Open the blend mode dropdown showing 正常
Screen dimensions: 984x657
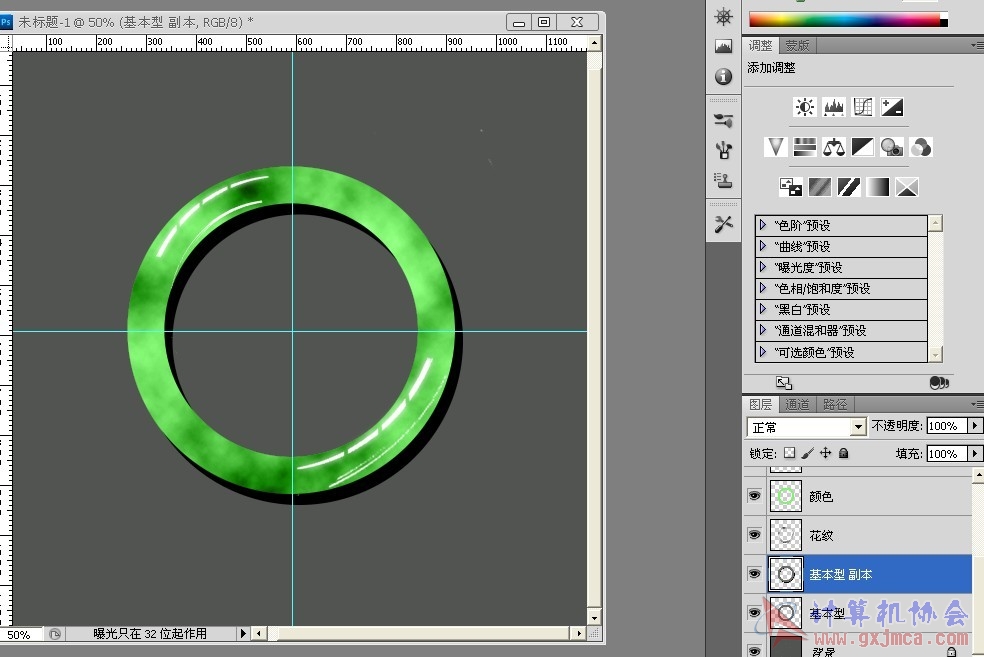807,427
